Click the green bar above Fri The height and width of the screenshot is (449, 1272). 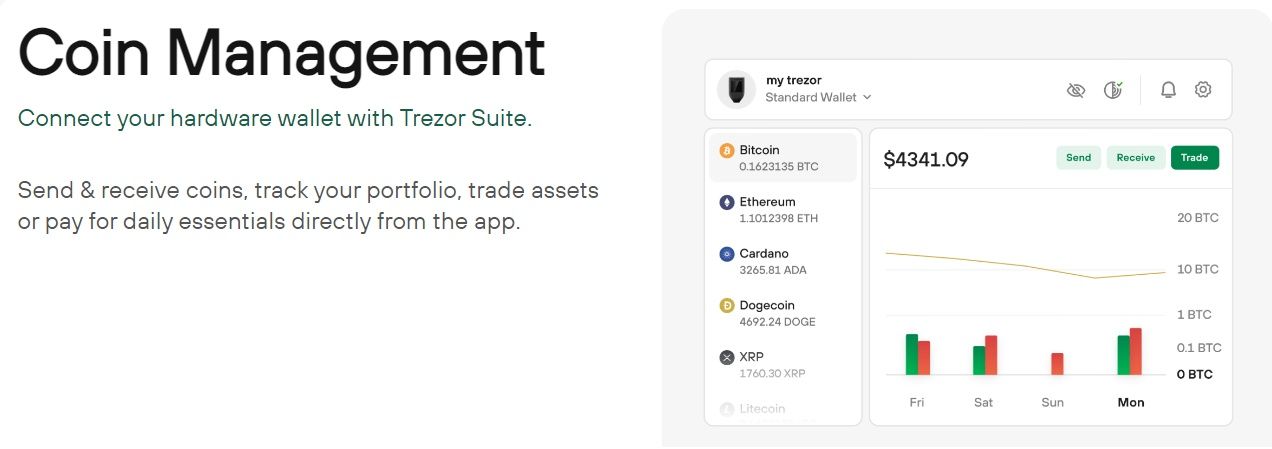coord(911,354)
